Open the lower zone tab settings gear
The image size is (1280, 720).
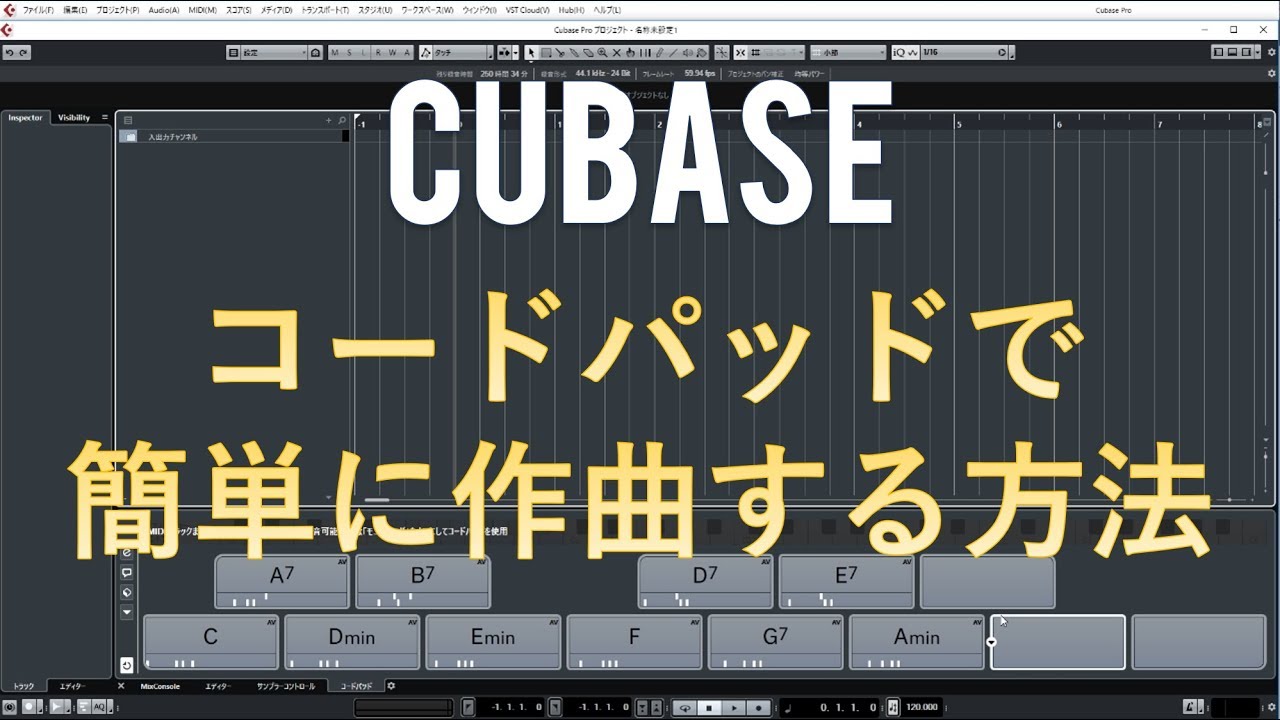(x=391, y=686)
